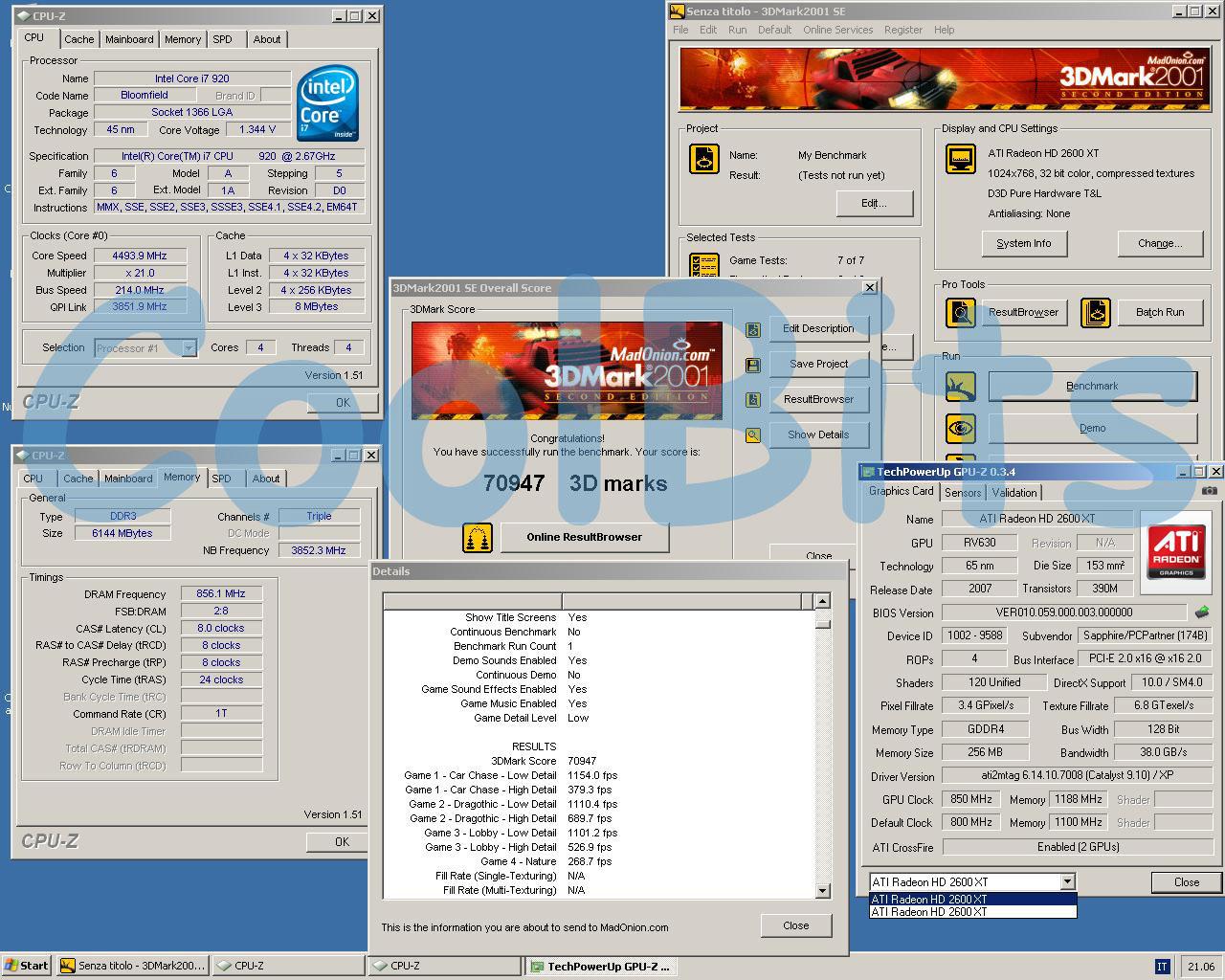Open GPU selection dropdown arrow in GPU-Z

point(1068,882)
